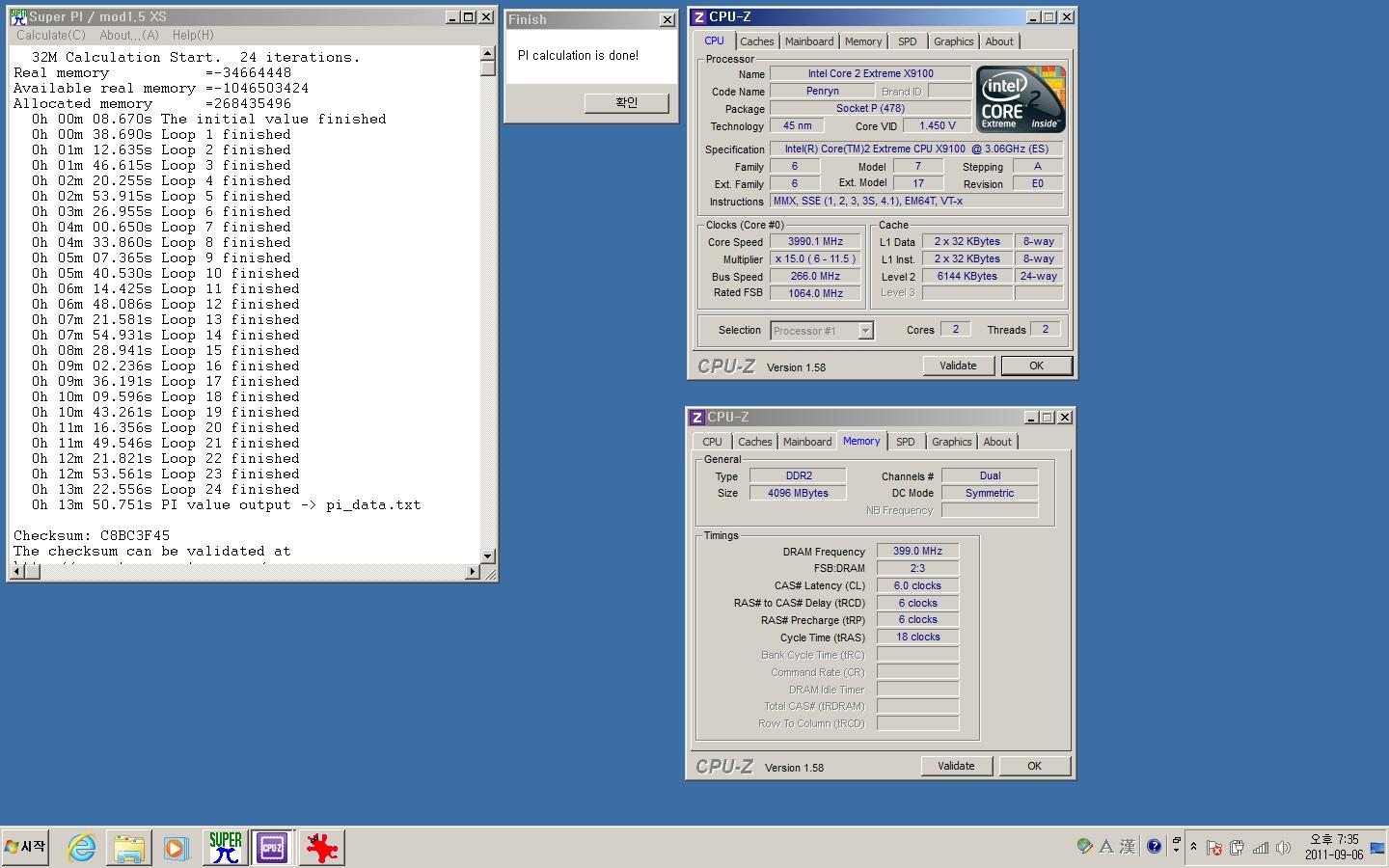Open SPD tab in bottom CPU-Z window
The width and height of the screenshot is (1389, 868).
tap(906, 442)
